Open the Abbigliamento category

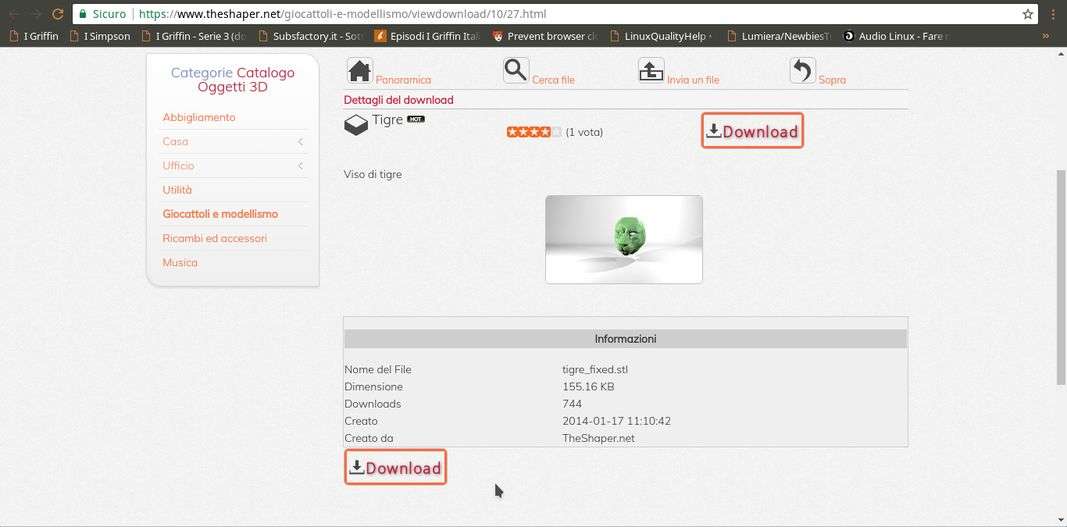(199, 117)
